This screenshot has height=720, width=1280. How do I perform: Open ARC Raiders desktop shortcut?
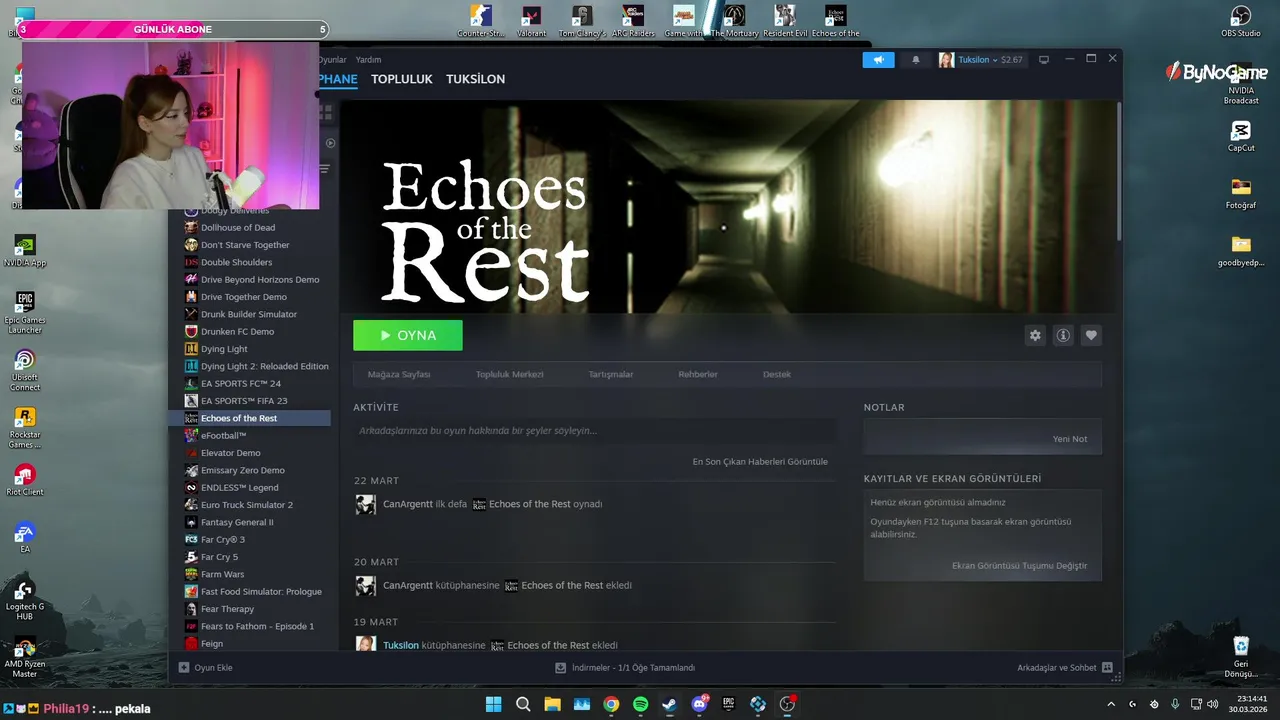coord(633,21)
